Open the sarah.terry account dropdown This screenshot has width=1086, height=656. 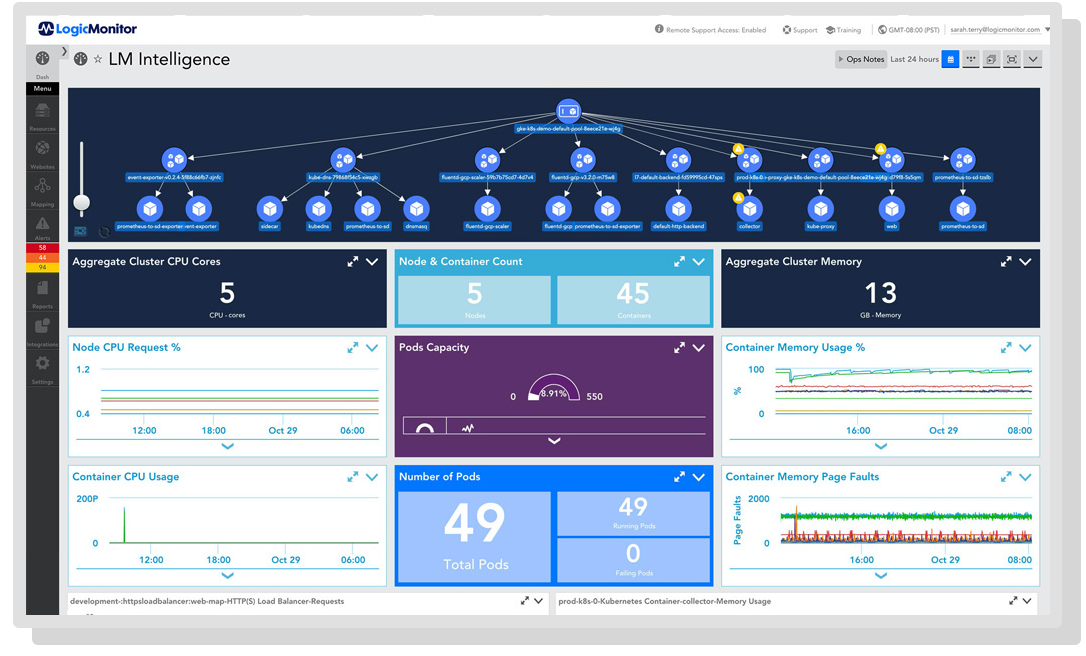pyautogui.click(x=1000, y=29)
